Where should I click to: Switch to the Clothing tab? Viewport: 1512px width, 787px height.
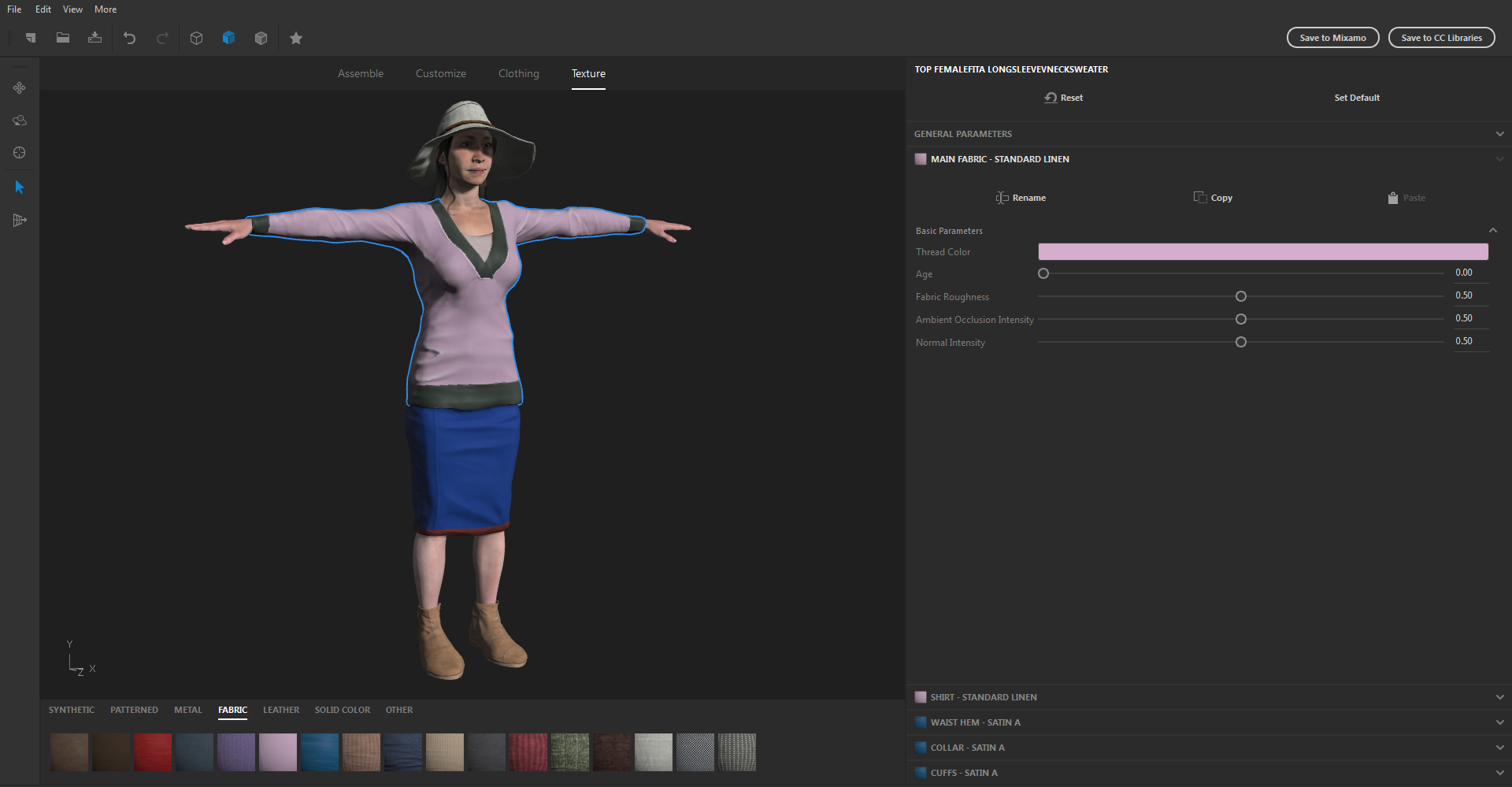tap(517, 73)
